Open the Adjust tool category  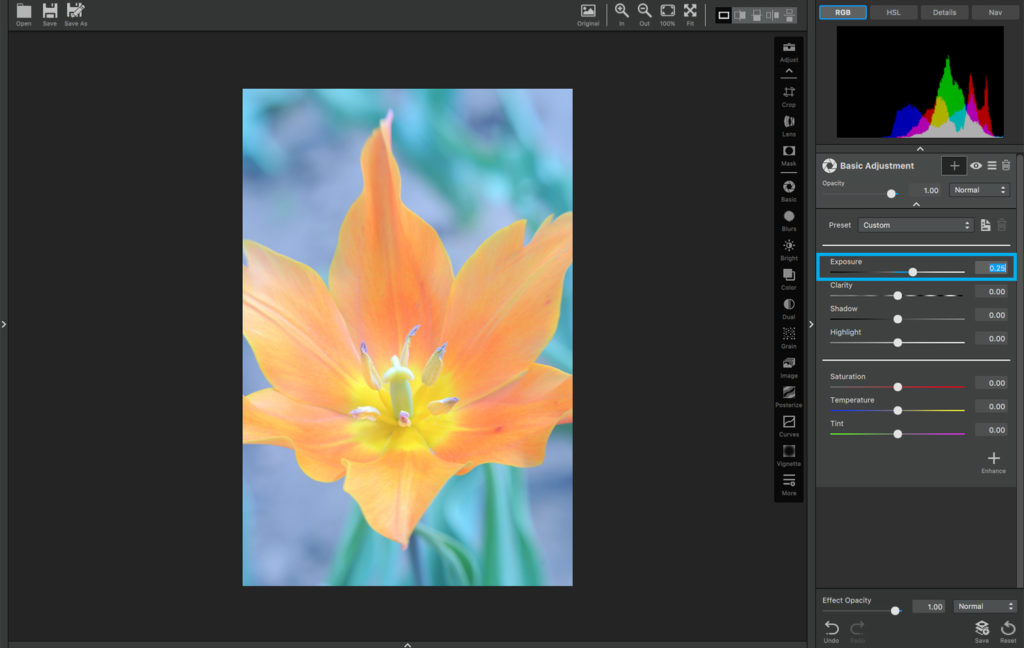pos(789,52)
